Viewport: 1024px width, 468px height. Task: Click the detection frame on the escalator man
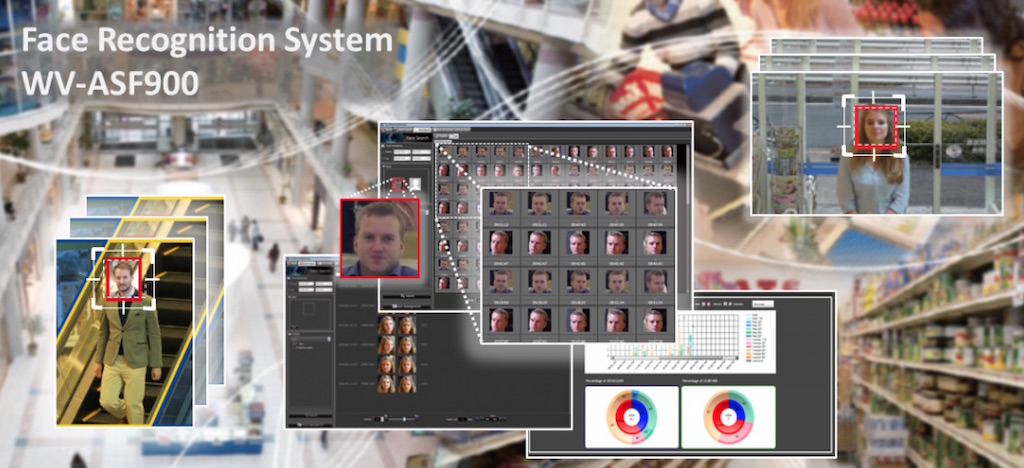[x=125, y=277]
